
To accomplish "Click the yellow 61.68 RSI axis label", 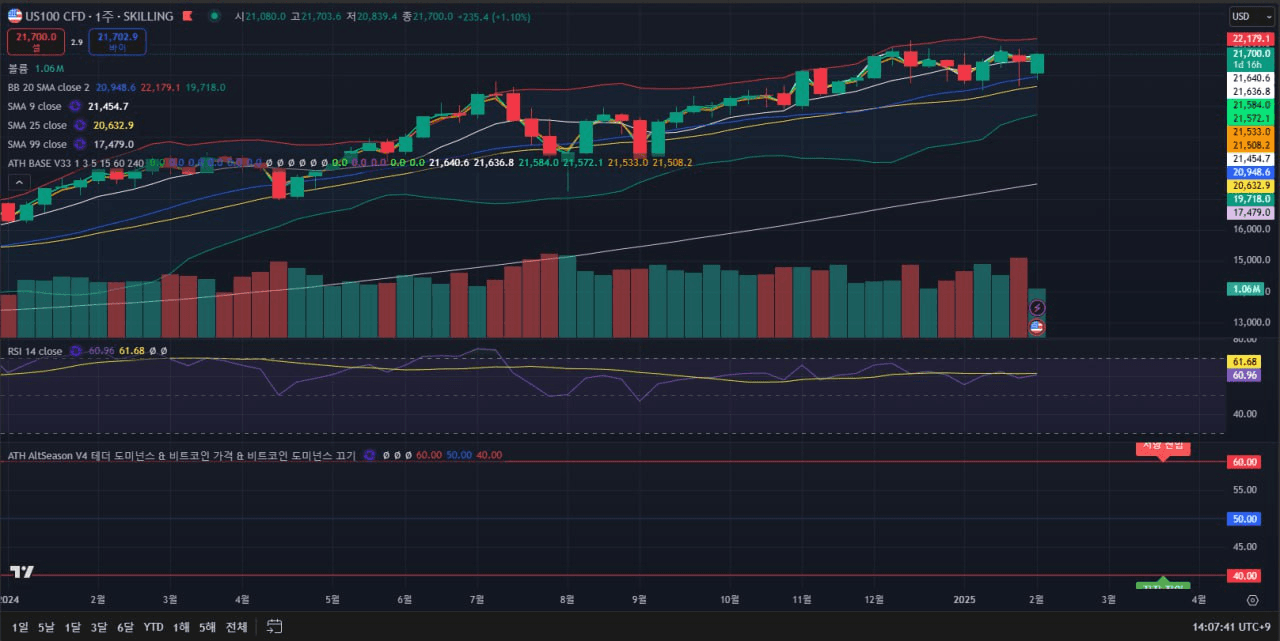I will [1245, 361].
